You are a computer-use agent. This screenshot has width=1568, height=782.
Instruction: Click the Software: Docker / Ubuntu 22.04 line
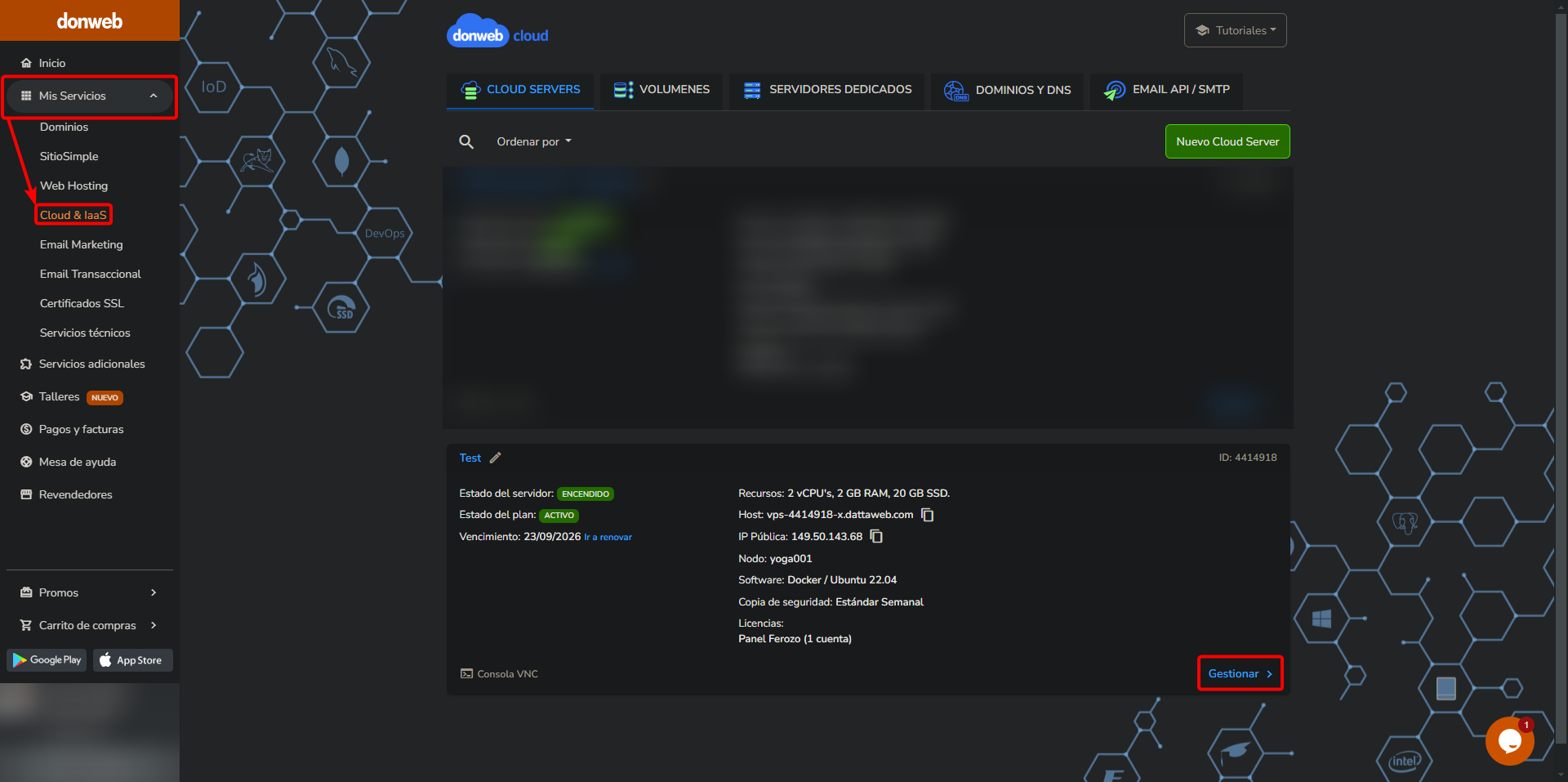point(817,580)
